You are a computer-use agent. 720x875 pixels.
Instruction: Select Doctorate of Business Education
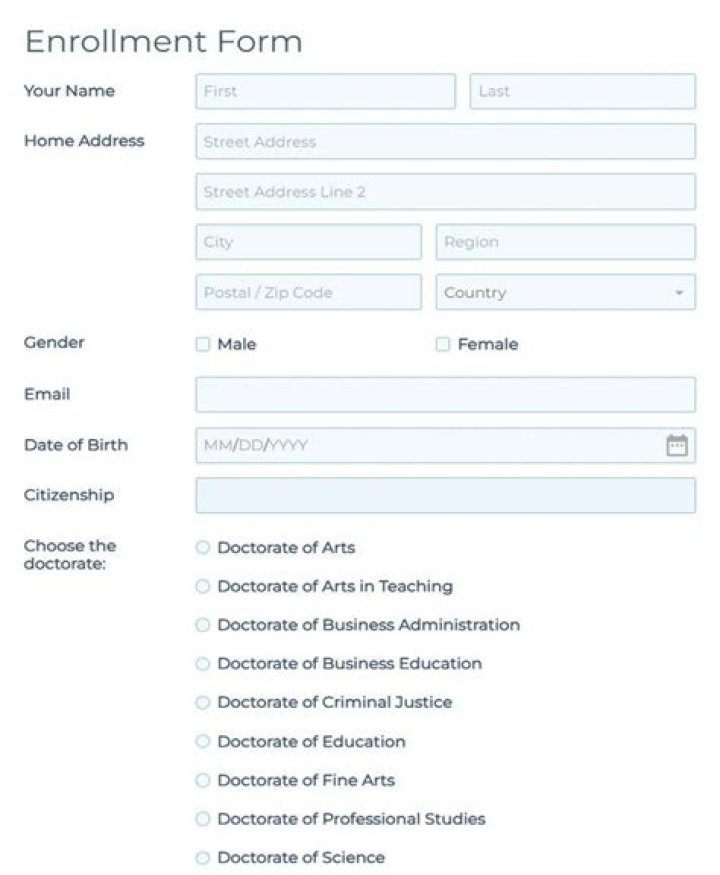click(x=203, y=663)
